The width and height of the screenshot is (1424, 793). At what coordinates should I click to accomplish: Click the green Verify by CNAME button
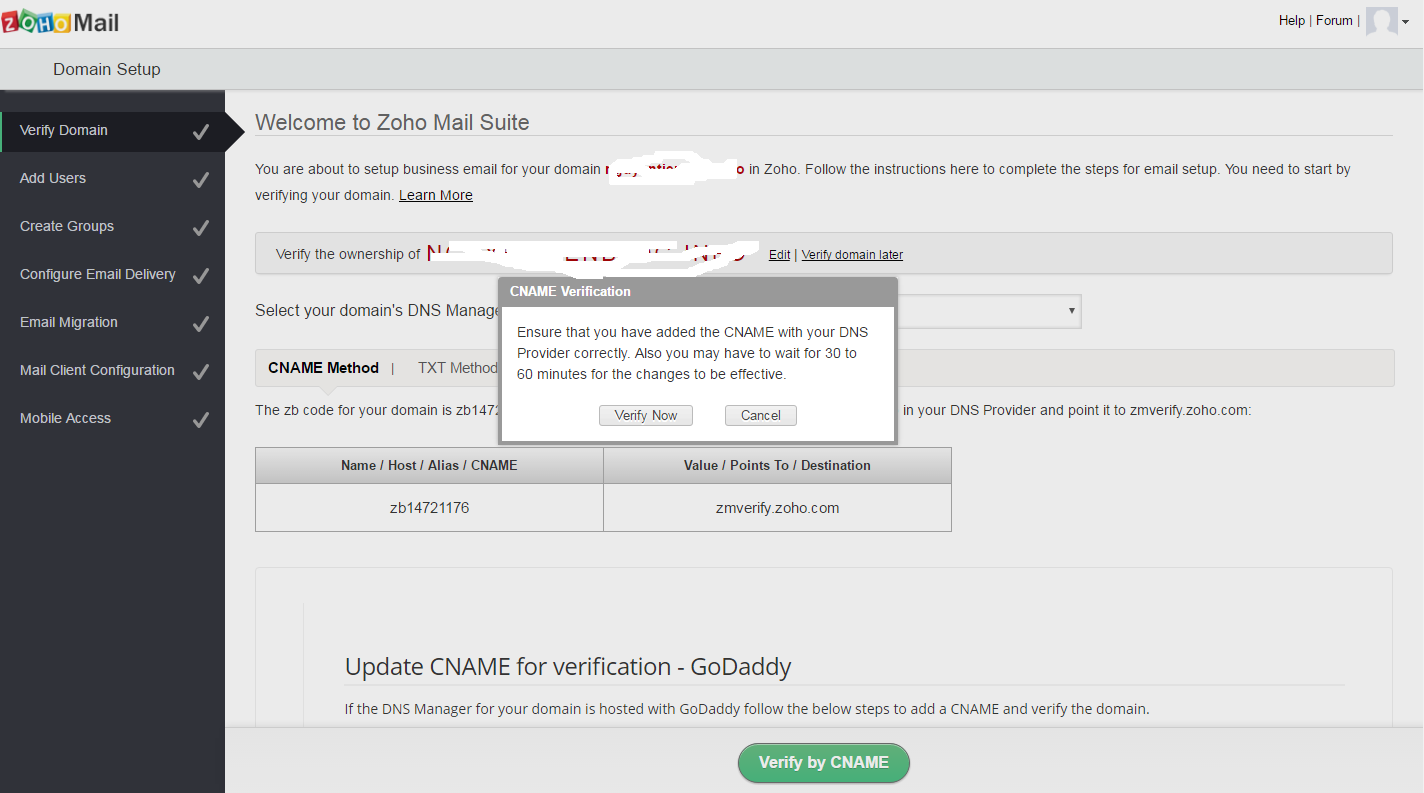tap(824, 763)
